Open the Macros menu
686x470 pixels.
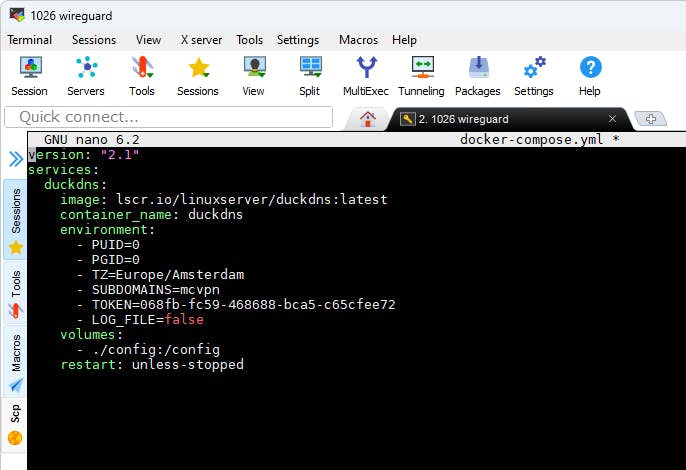click(358, 40)
